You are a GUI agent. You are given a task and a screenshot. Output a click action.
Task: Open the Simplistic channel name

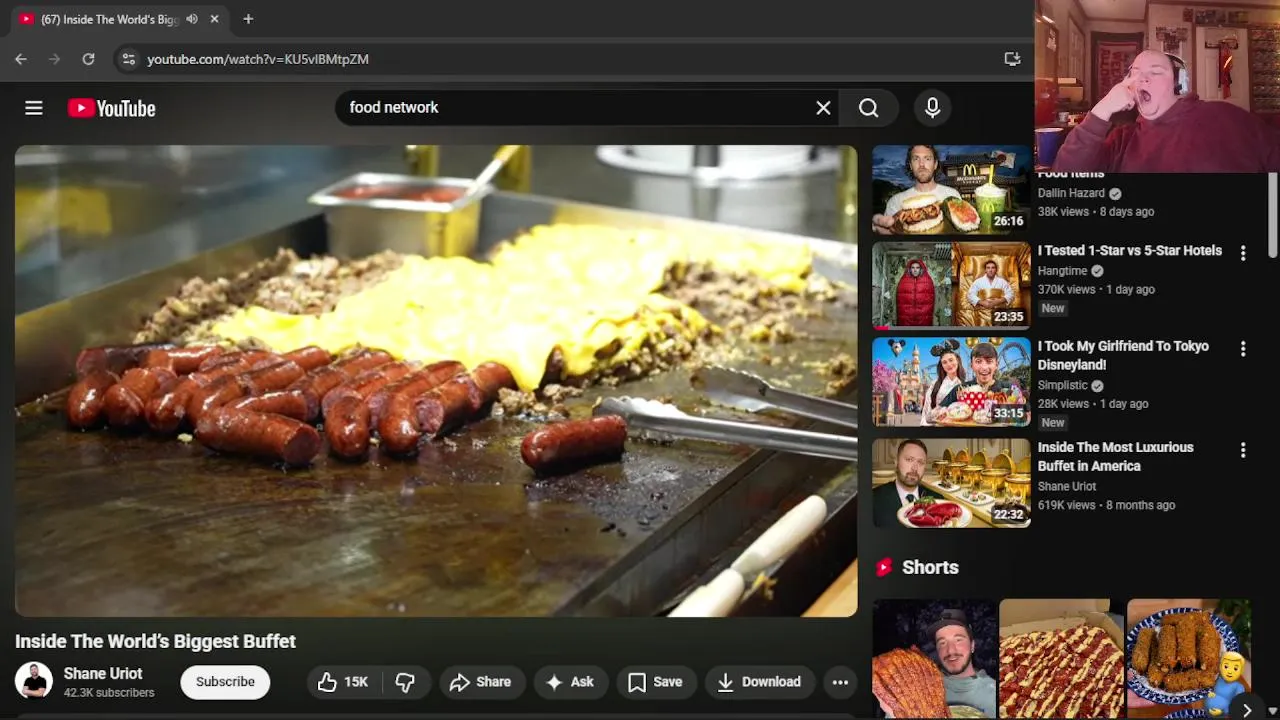point(1062,385)
